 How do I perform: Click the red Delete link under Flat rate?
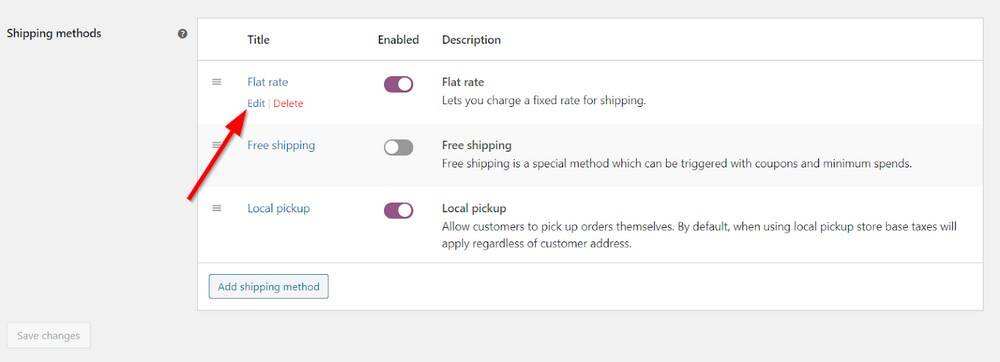point(288,103)
